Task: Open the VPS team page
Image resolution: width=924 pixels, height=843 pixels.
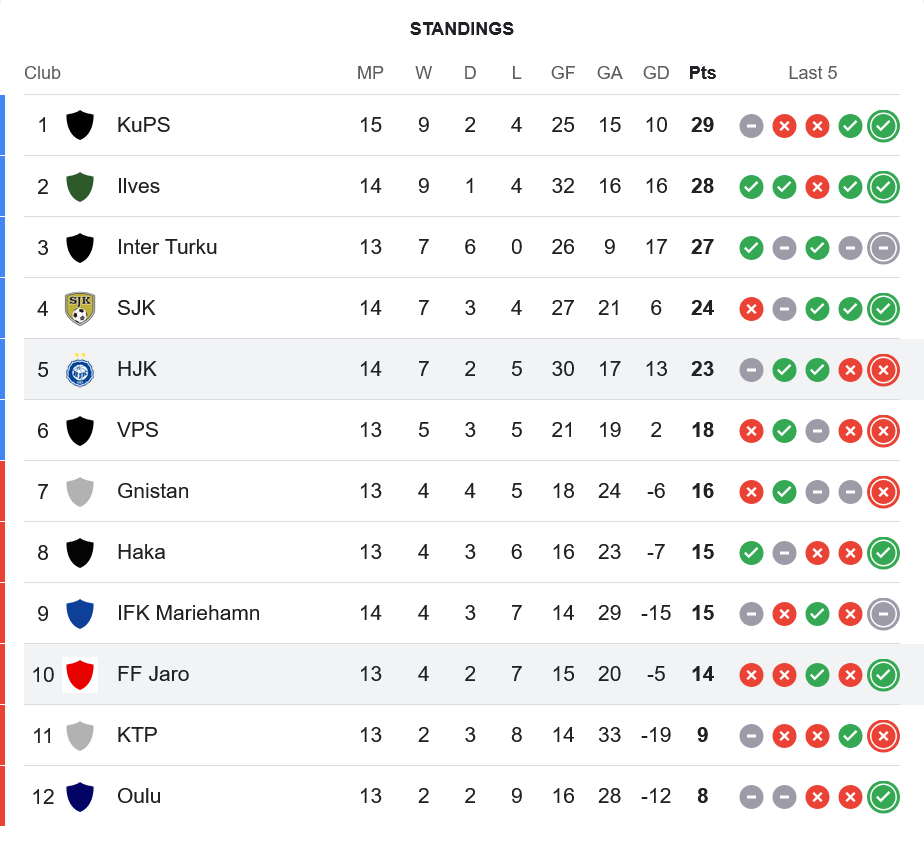Action: 138,430
